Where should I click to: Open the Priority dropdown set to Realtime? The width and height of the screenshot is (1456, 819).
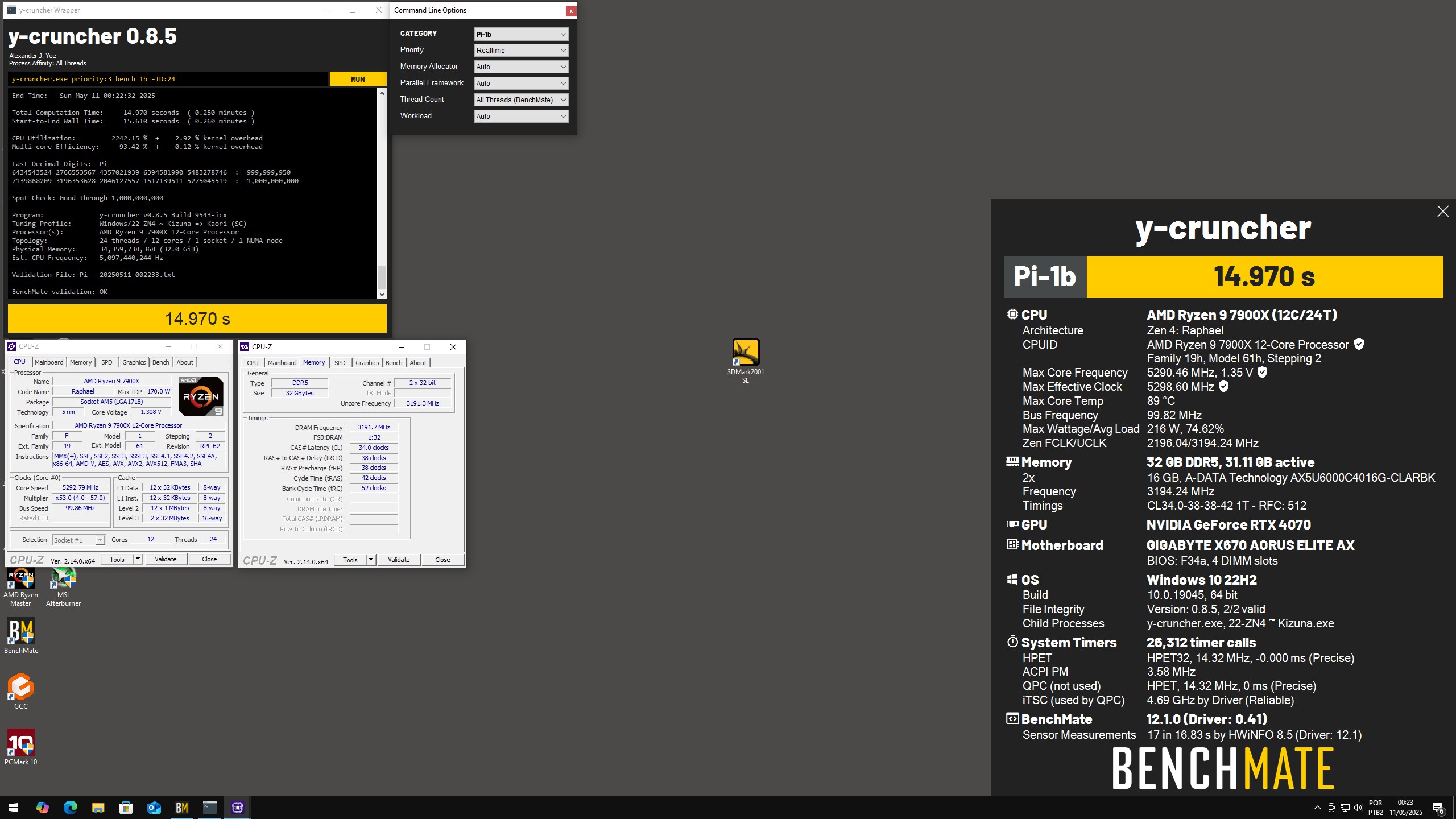click(x=521, y=51)
